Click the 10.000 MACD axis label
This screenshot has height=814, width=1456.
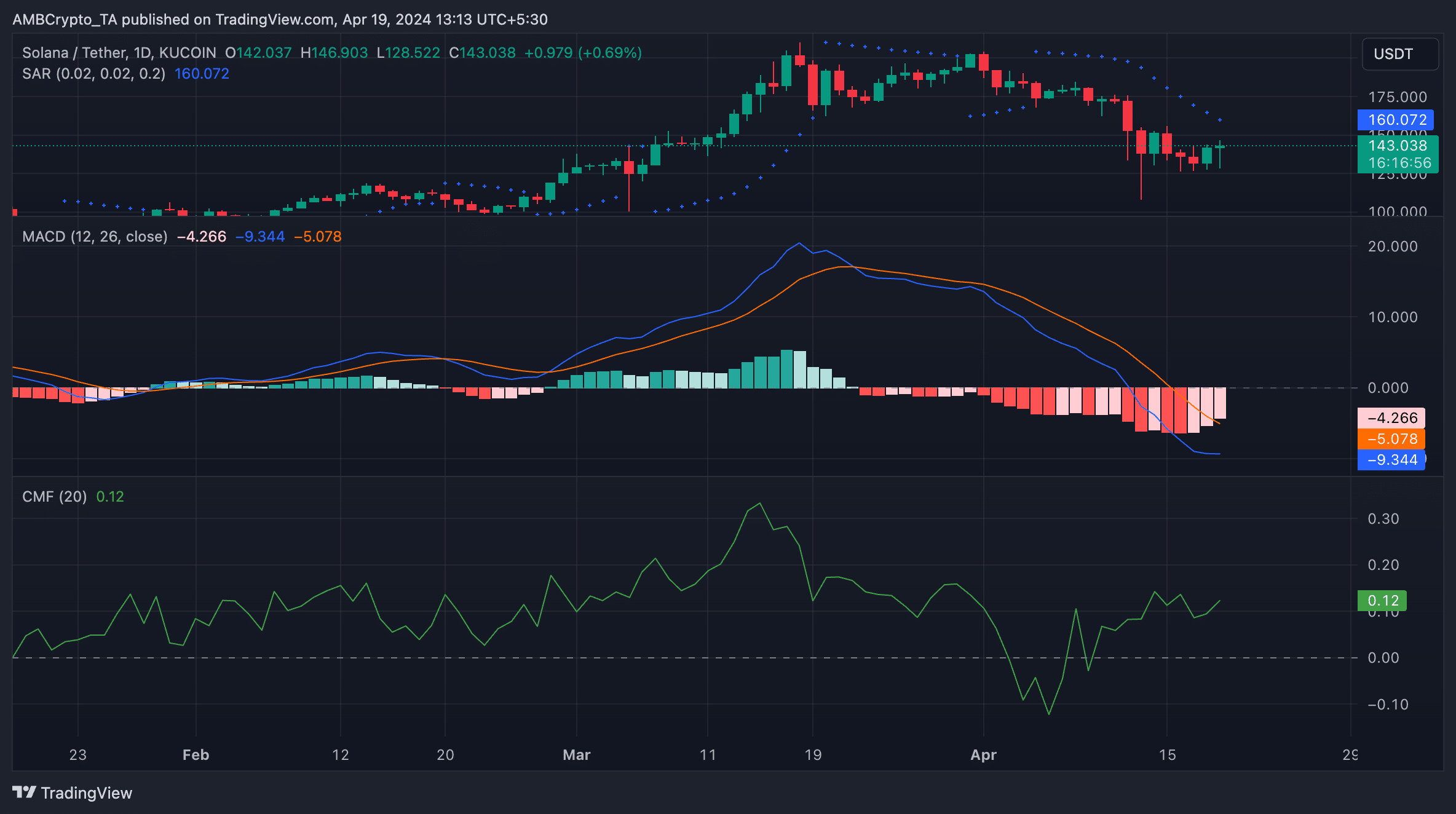click(1393, 317)
